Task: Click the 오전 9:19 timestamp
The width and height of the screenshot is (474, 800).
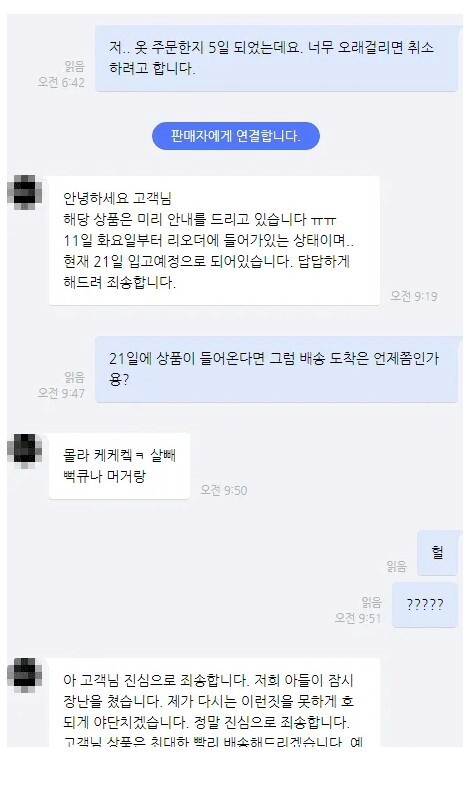Action: (414, 296)
